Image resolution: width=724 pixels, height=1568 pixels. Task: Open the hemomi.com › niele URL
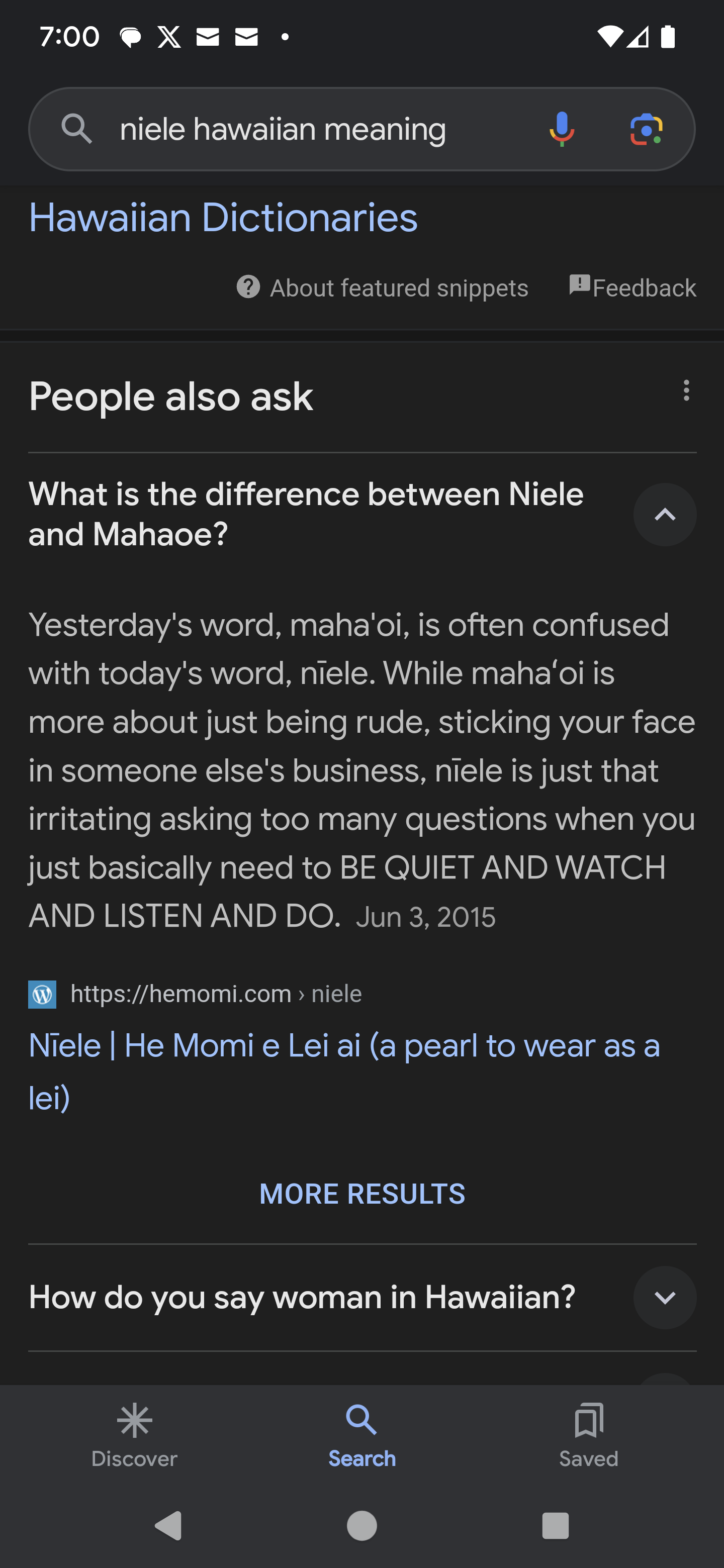(x=216, y=994)
